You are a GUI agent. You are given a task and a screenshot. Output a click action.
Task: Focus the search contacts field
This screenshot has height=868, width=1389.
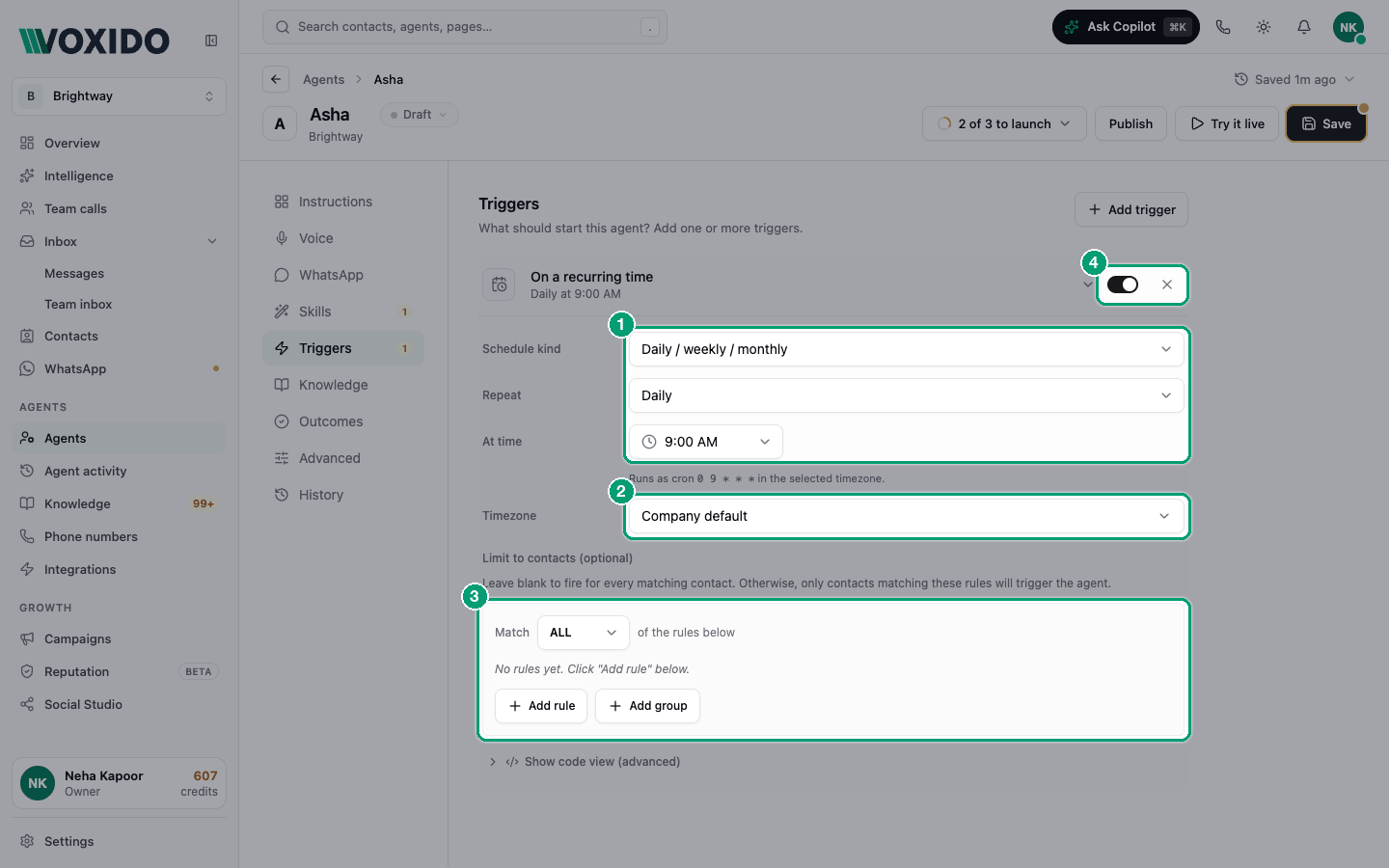pos(465,27)
